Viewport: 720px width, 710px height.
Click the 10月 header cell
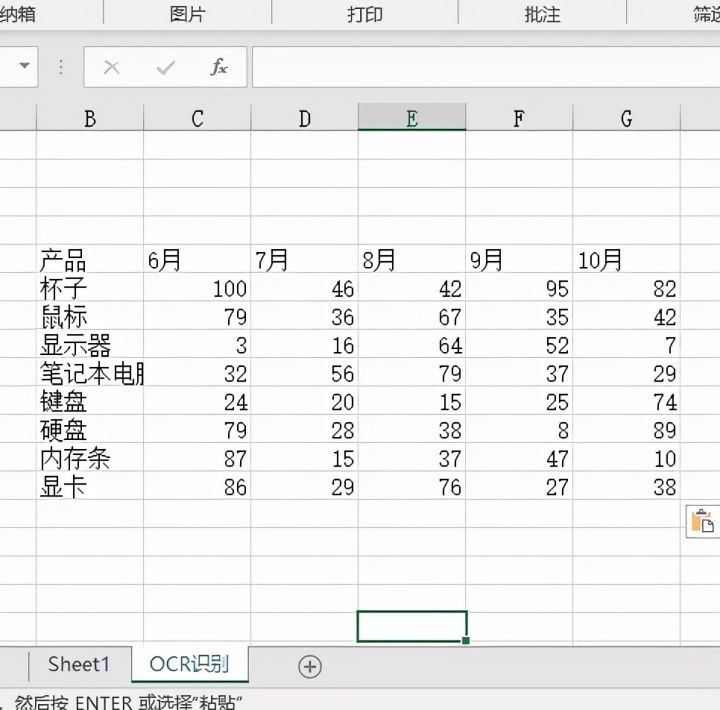pos(627,259)
